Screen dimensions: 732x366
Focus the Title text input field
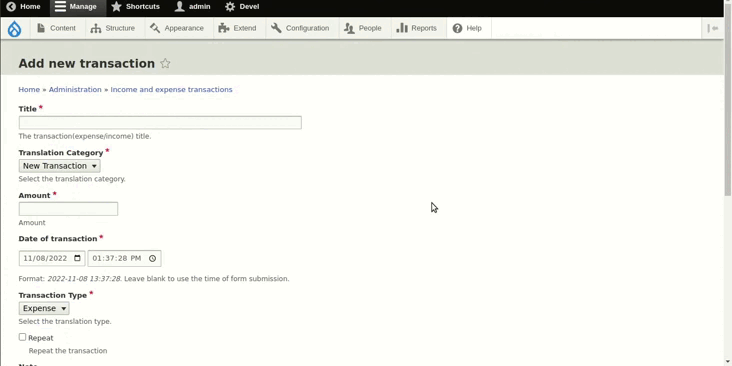pyautogui.click(x=160, y=123)
